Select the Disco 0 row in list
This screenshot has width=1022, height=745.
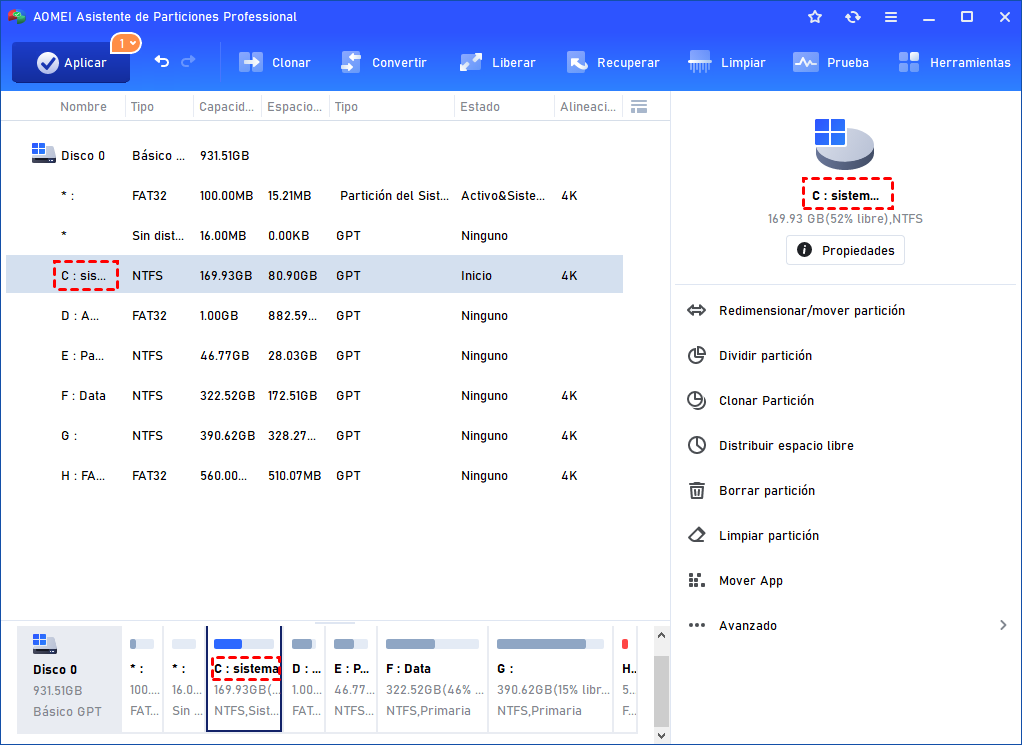click(314, 156)
